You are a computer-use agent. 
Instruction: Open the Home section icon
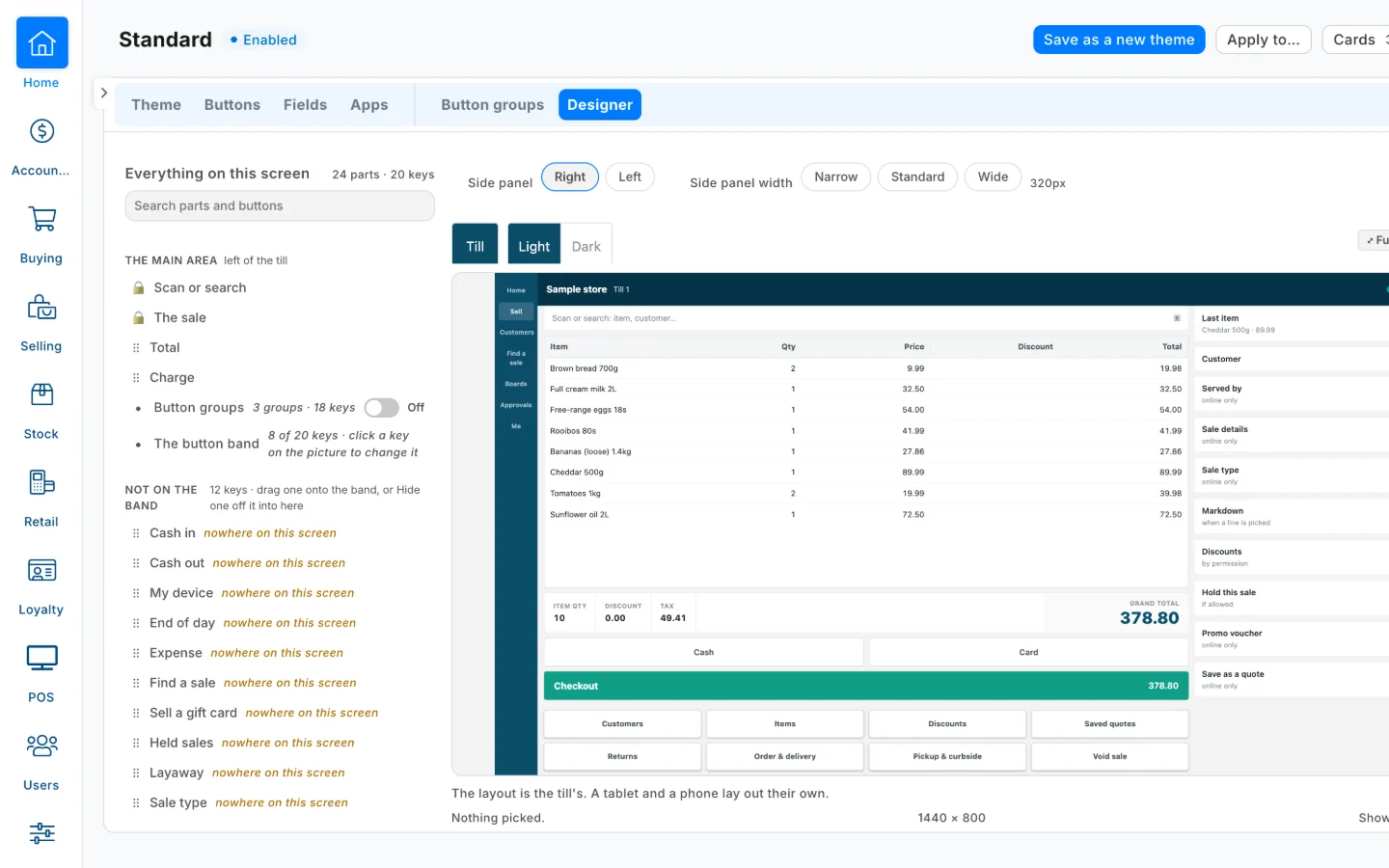pos(41,43)
